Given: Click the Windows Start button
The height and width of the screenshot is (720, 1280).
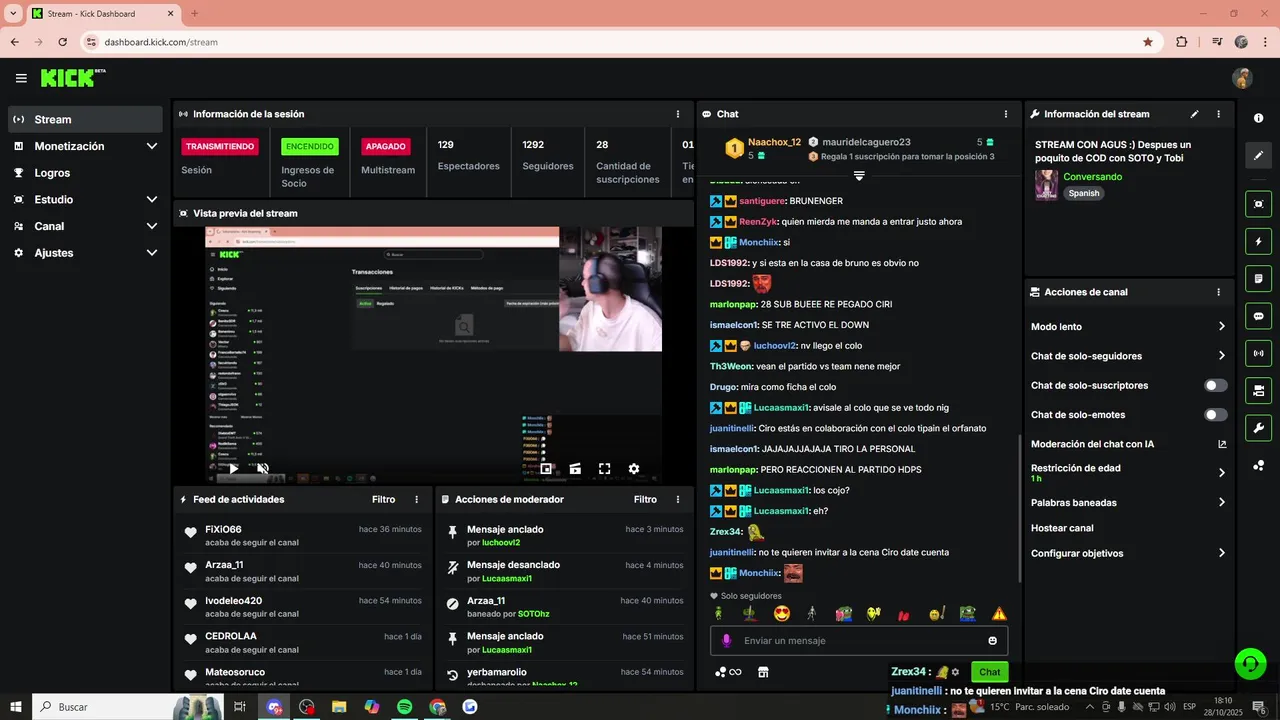Looking at the screenshot, I should click(16, 707).
